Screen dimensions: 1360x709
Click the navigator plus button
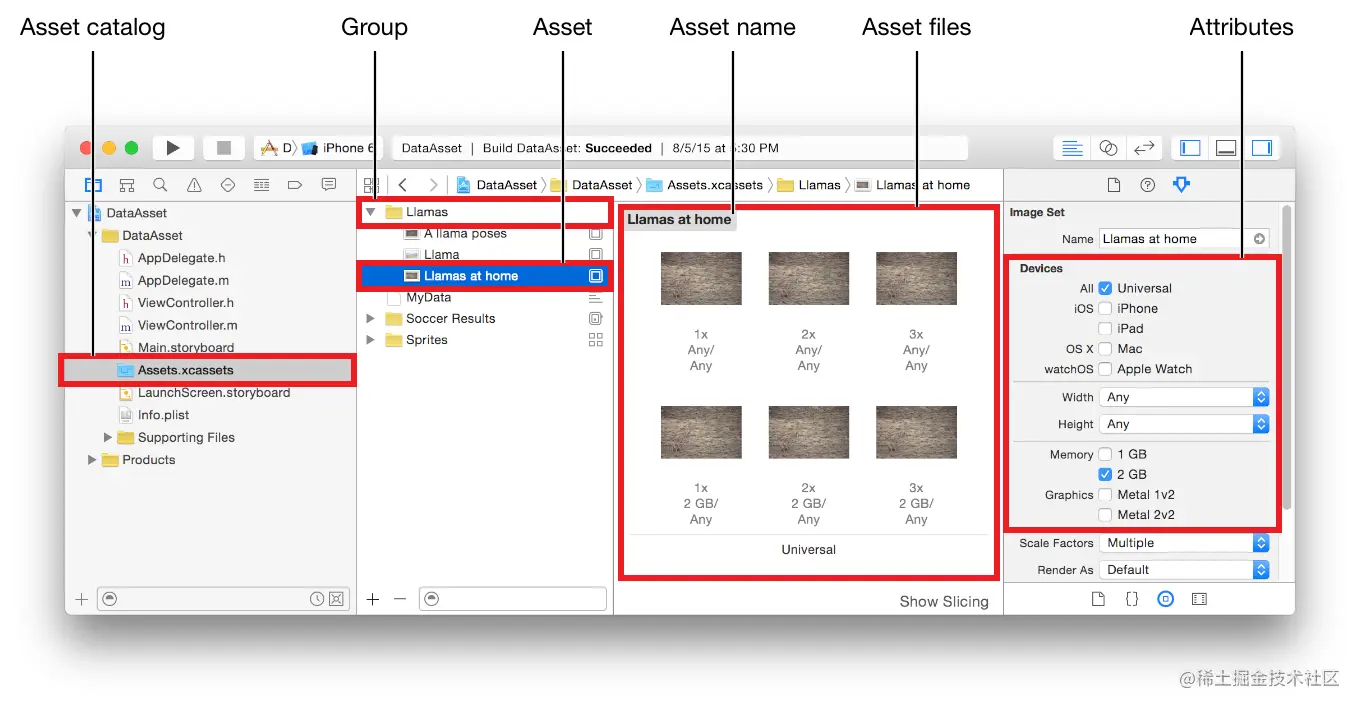click(82, 599)
